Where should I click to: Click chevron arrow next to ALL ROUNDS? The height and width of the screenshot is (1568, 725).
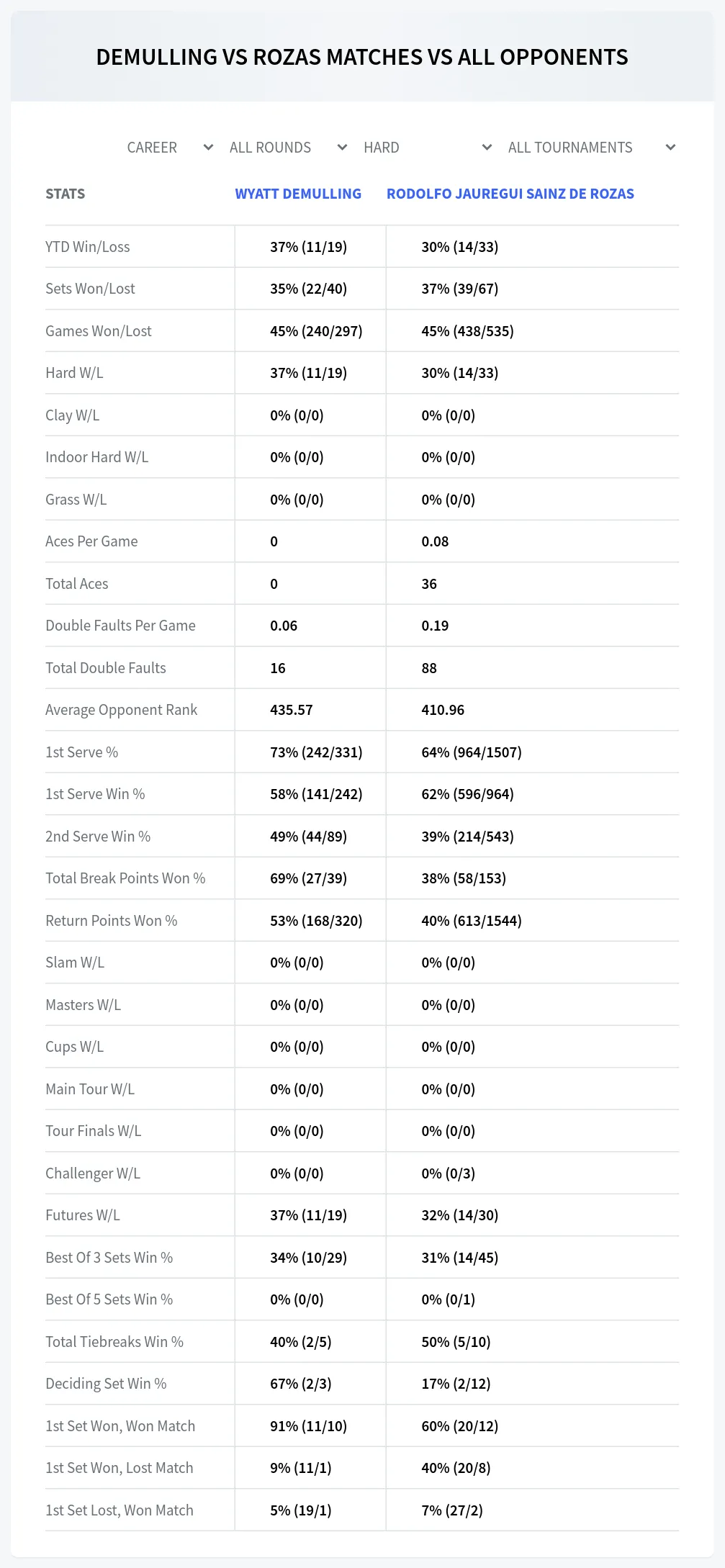(x=342, y=148)
